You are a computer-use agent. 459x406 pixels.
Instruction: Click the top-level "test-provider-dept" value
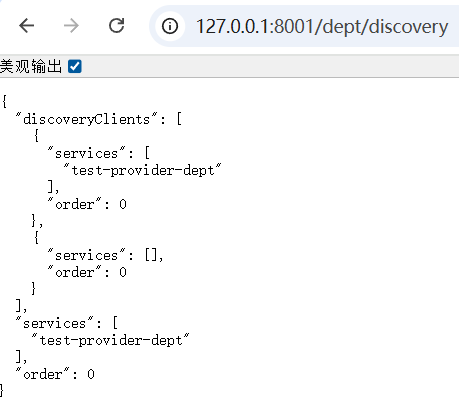[x=110, y=340]
